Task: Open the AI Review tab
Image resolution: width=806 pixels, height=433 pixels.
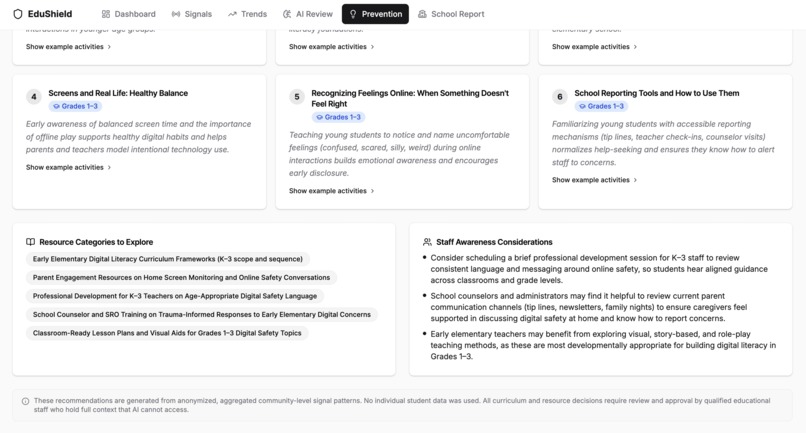Action: pyautogui.click(x=308, y=14)
